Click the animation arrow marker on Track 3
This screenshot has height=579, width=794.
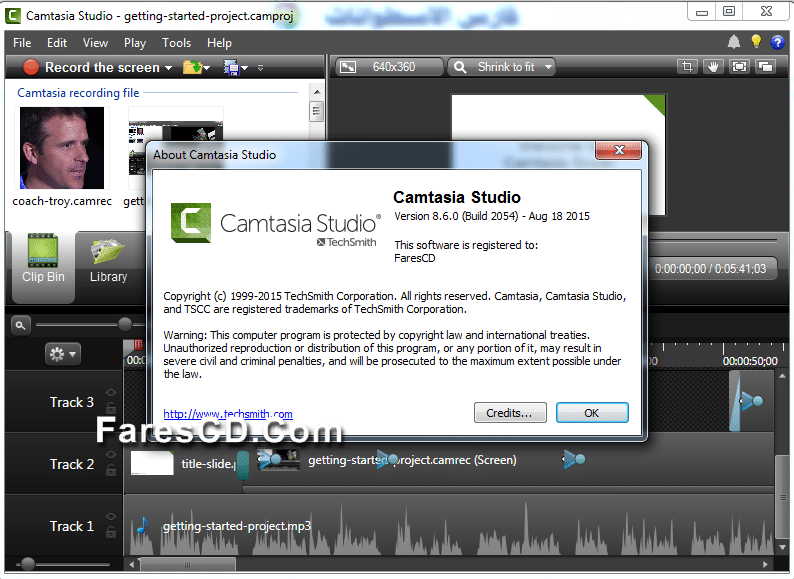752,401
